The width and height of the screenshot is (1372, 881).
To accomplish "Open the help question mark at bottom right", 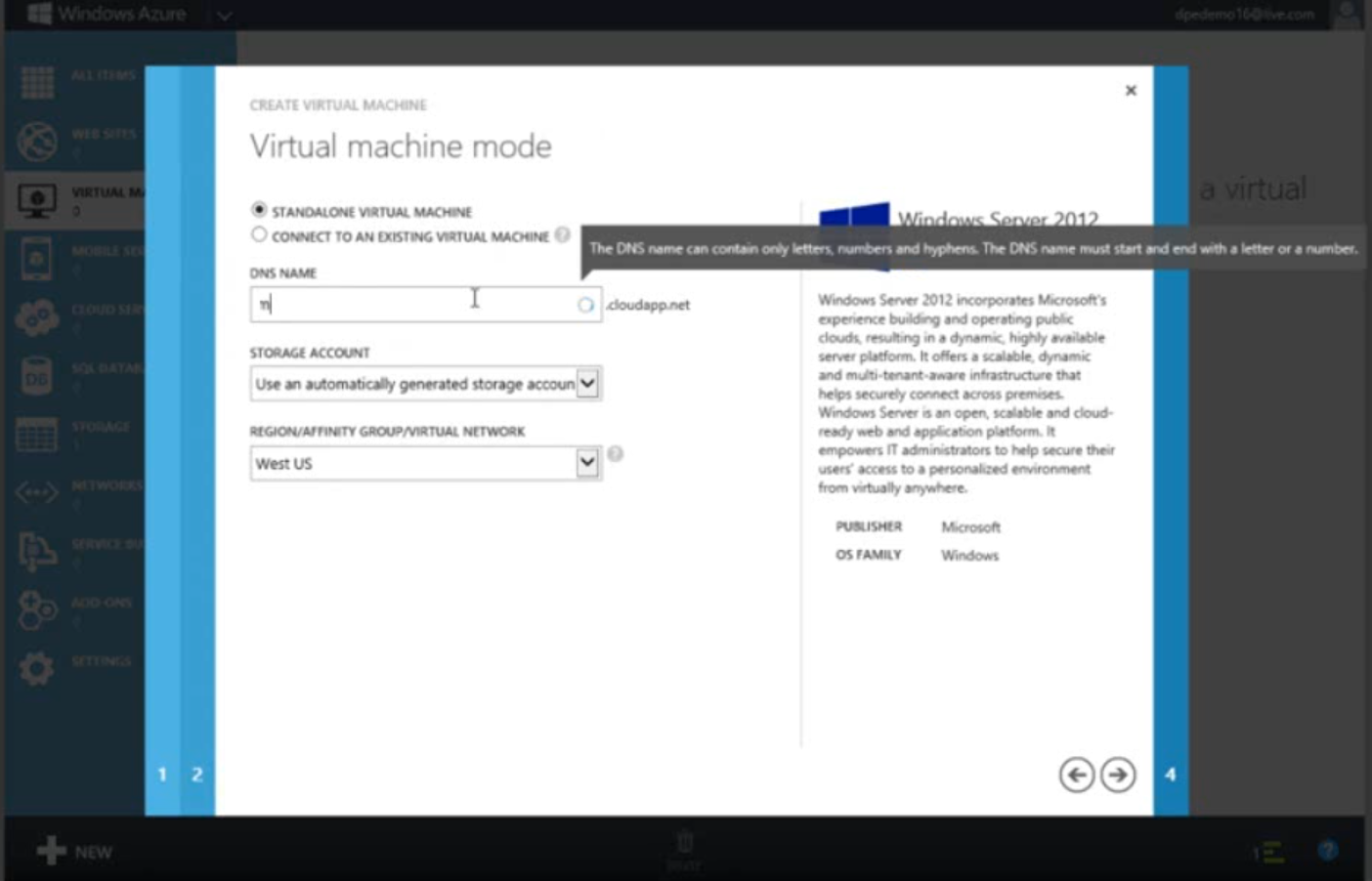I will coord(1327,851).
